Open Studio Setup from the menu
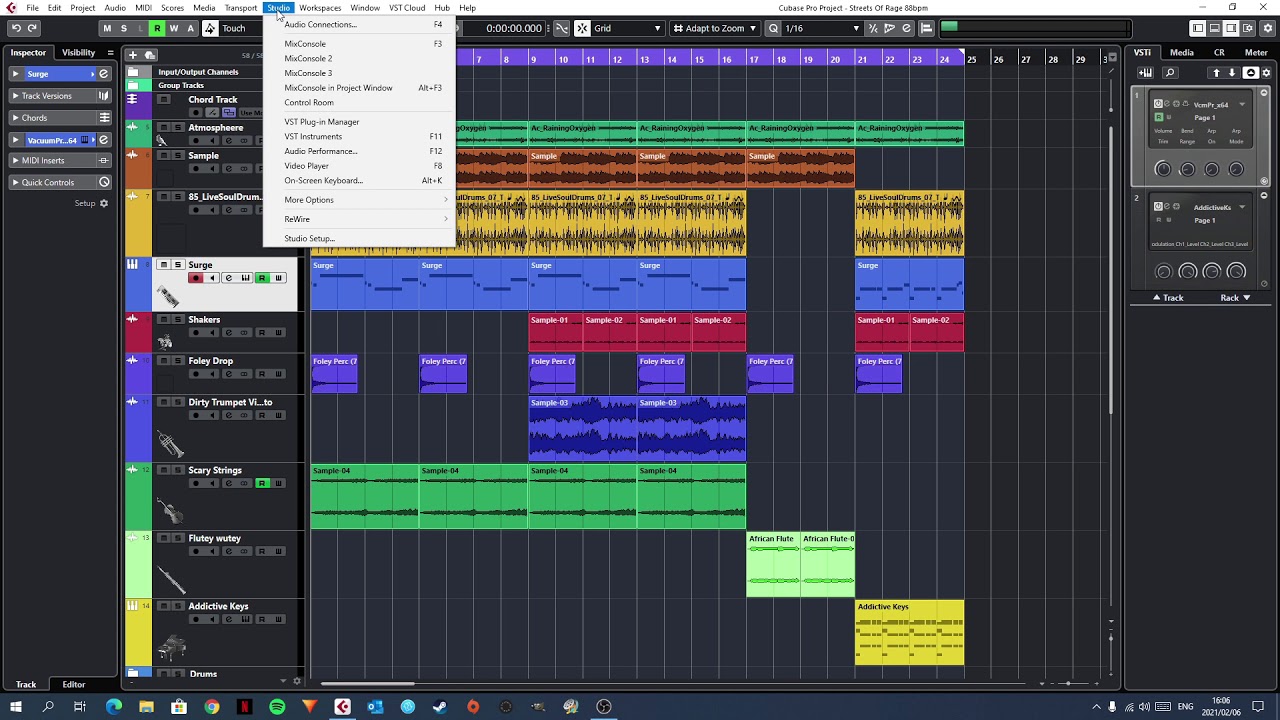 click(359, 239)
